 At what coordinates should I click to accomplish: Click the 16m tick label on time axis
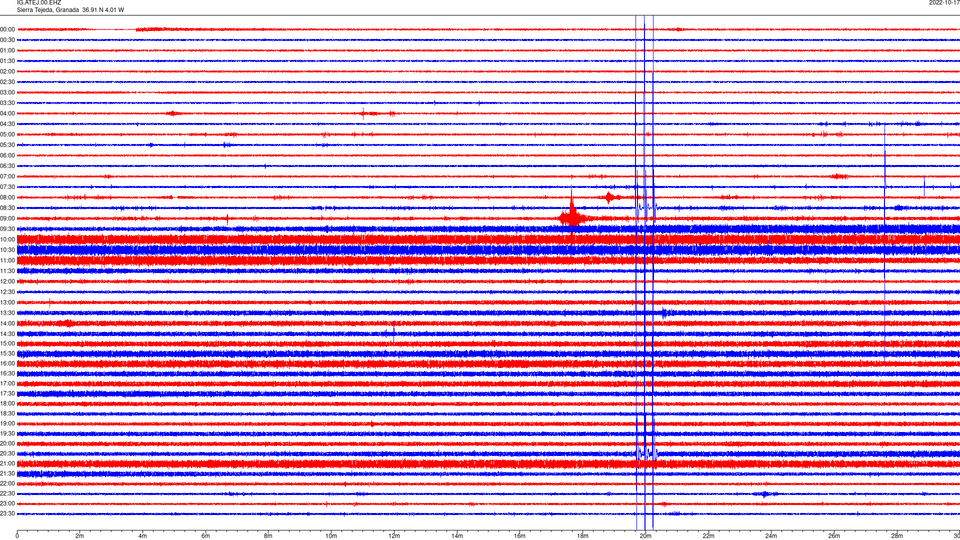coord(520,536)
